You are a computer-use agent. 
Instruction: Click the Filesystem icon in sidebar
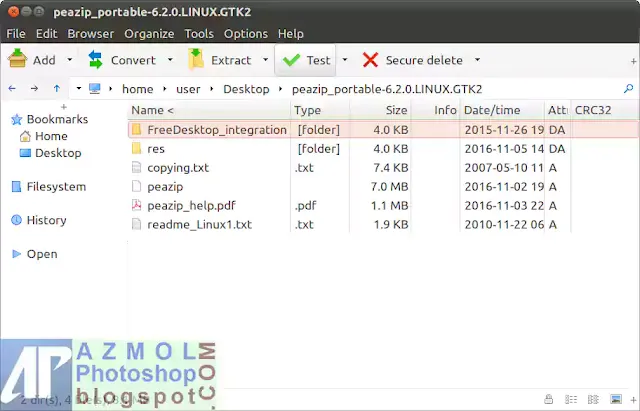pyautogui.click(x=16, y=187)
